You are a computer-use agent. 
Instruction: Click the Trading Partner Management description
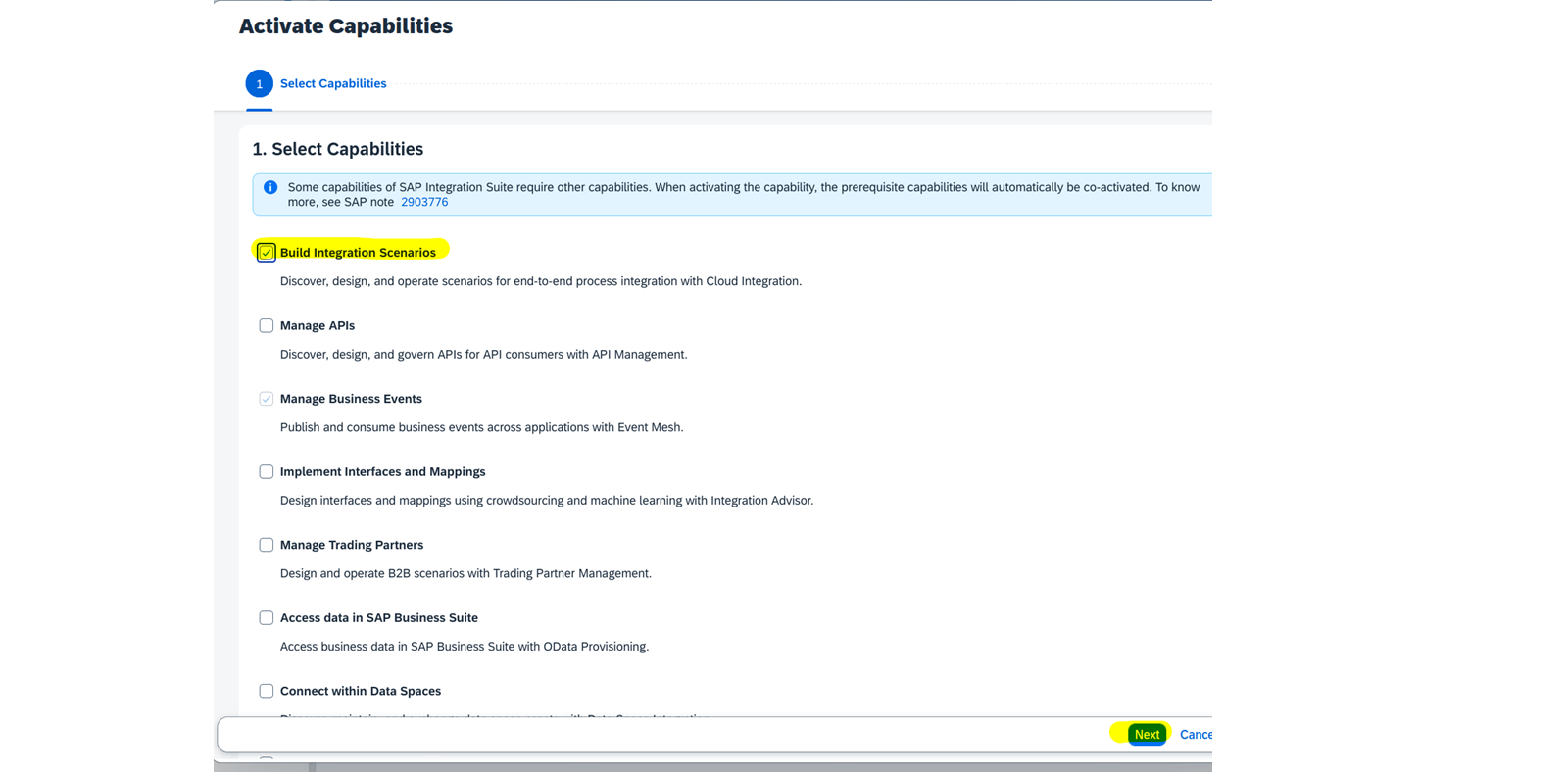[465, 573]
